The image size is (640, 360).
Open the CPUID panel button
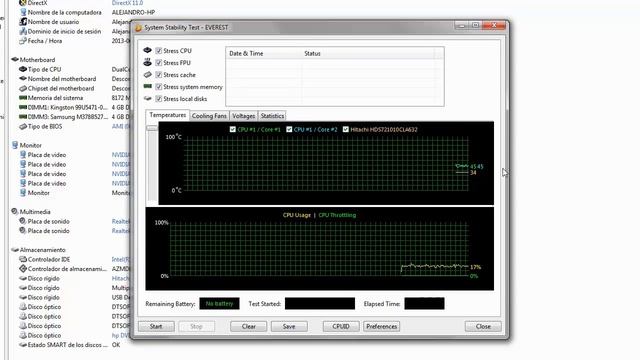341,327
